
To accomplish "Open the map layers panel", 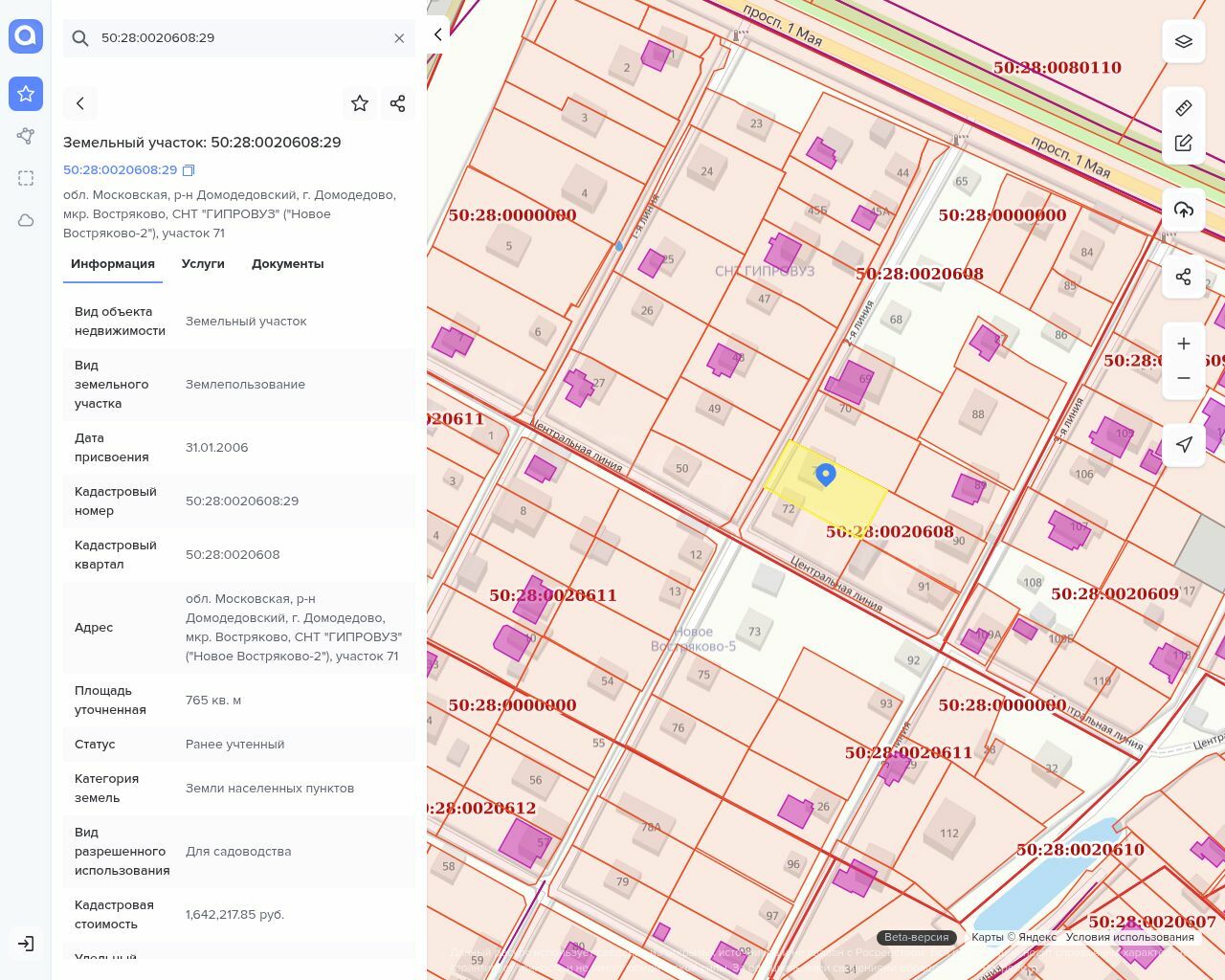I will point(1184,42).
